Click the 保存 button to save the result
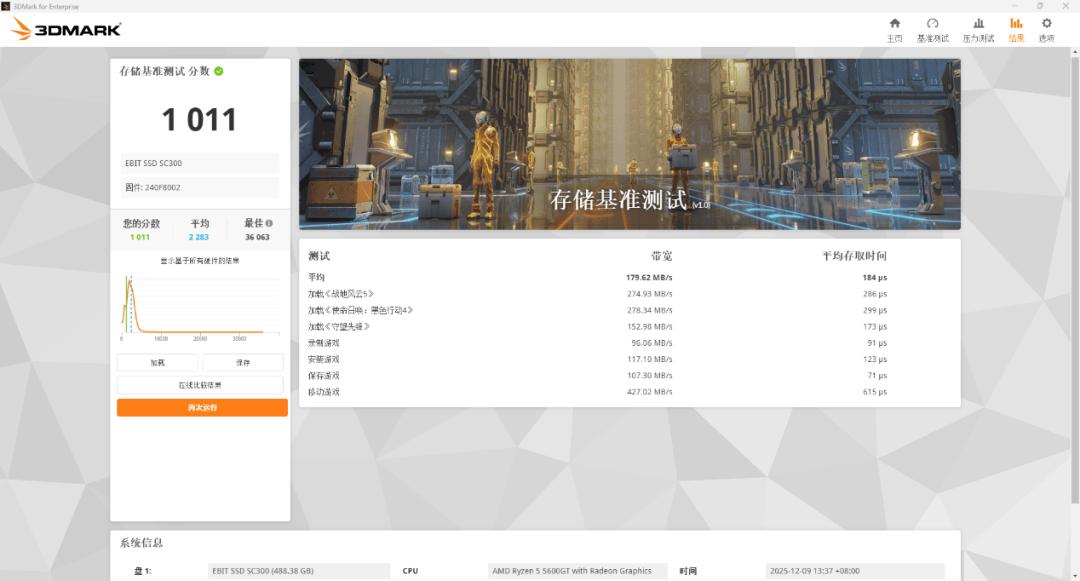Image resolution: width=1080 pixels, height=581 pixels. coord(244,362)
